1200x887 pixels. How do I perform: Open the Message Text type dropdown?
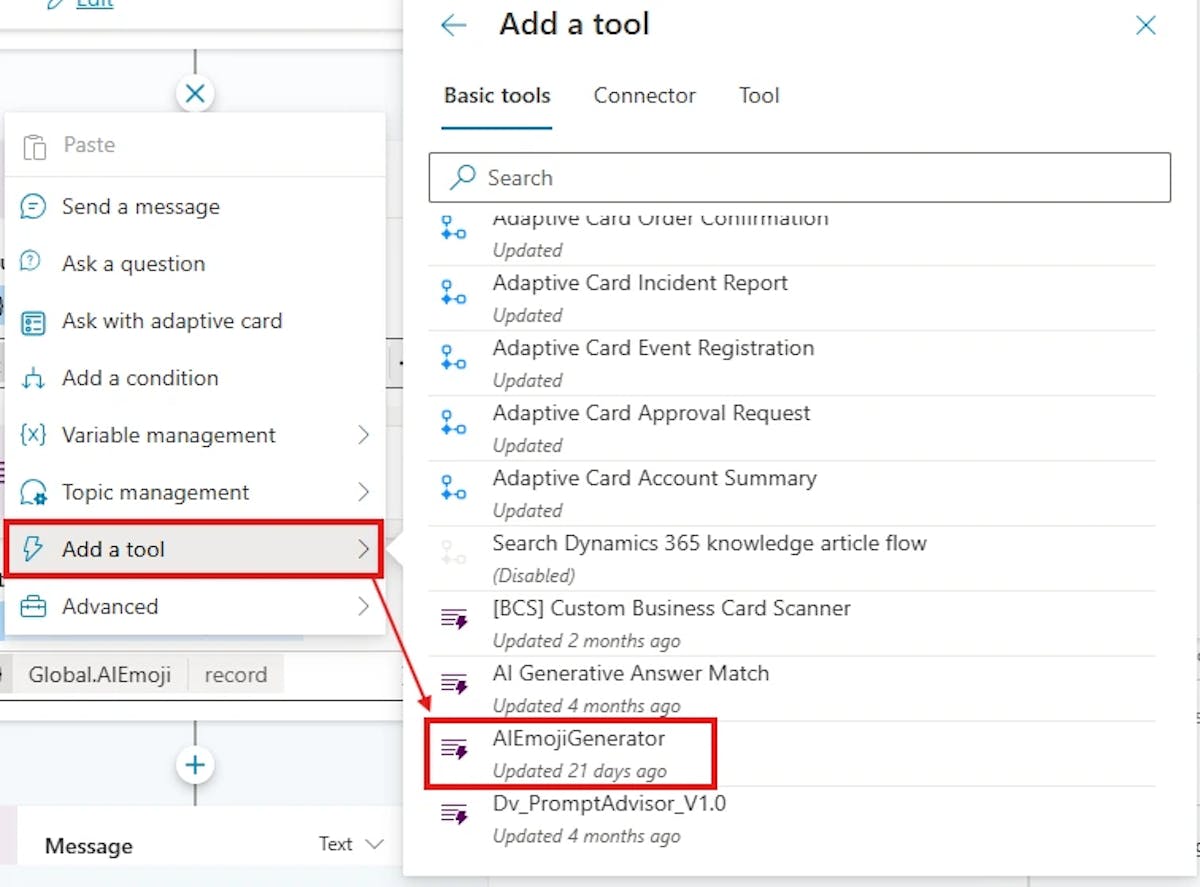[x=351, y=844]
